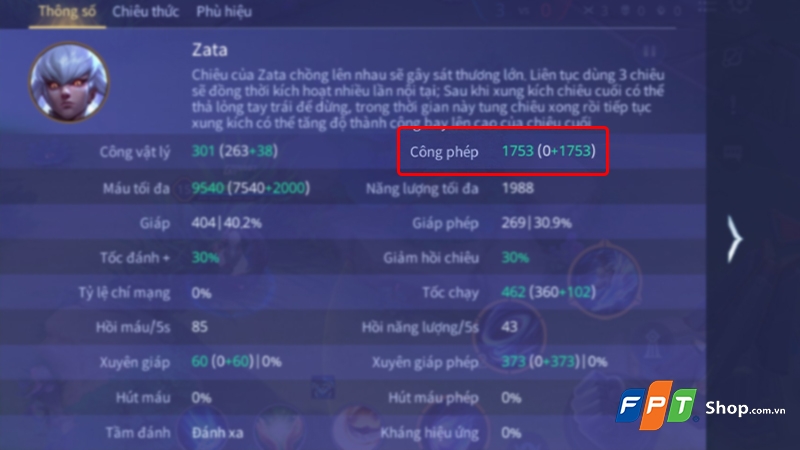Click Zata's hero portrait
This screenshot has height=450, width=800.
[x=68, y=82]
